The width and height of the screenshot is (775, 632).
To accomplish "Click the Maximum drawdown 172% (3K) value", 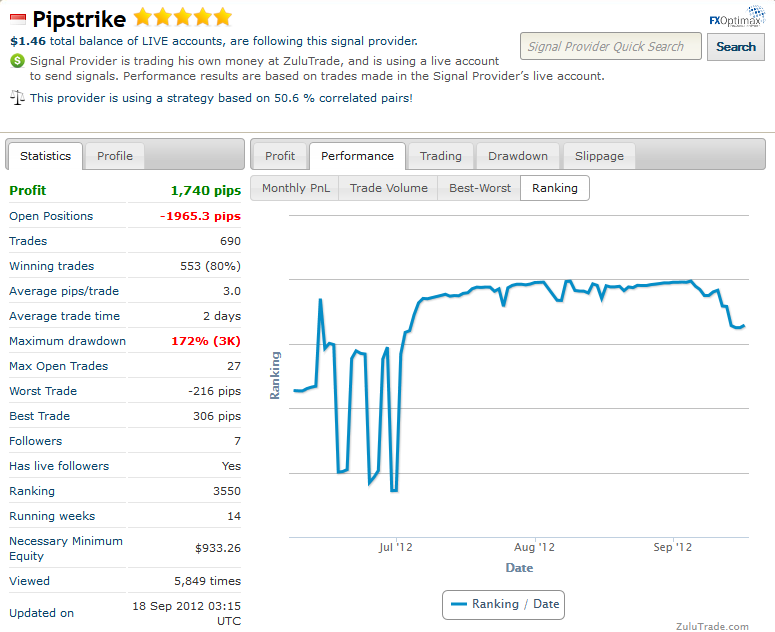I will click(x=206, y=341).
